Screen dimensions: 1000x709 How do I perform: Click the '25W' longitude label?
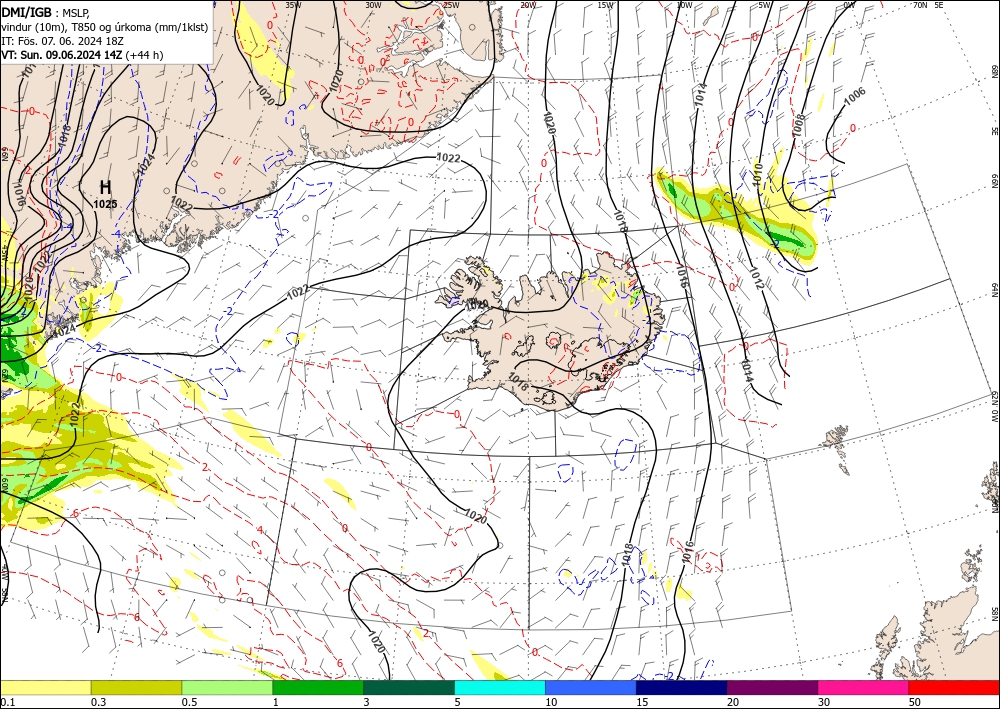click(x=451, y=5)
